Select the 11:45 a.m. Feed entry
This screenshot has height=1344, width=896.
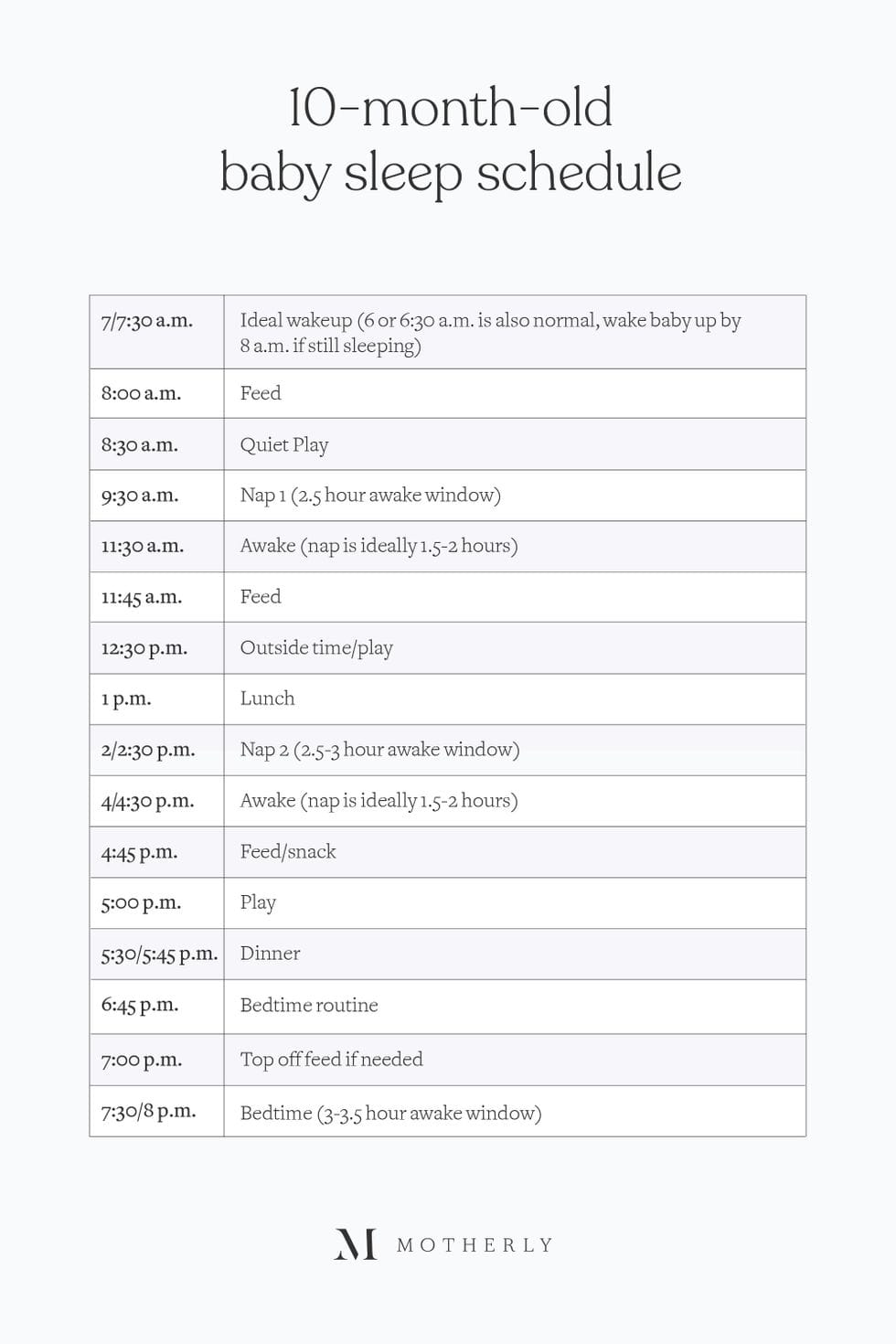(261, 597)
